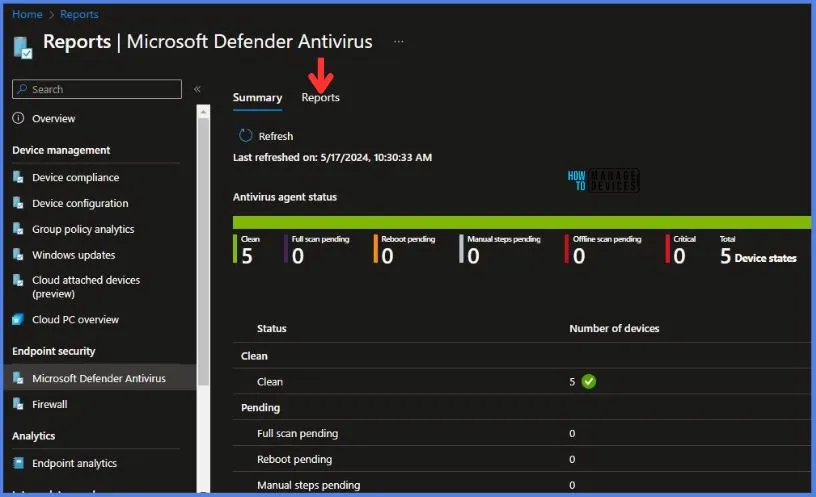816x497 pixels.
Task: Click the Pending group row
Action: 521,407
